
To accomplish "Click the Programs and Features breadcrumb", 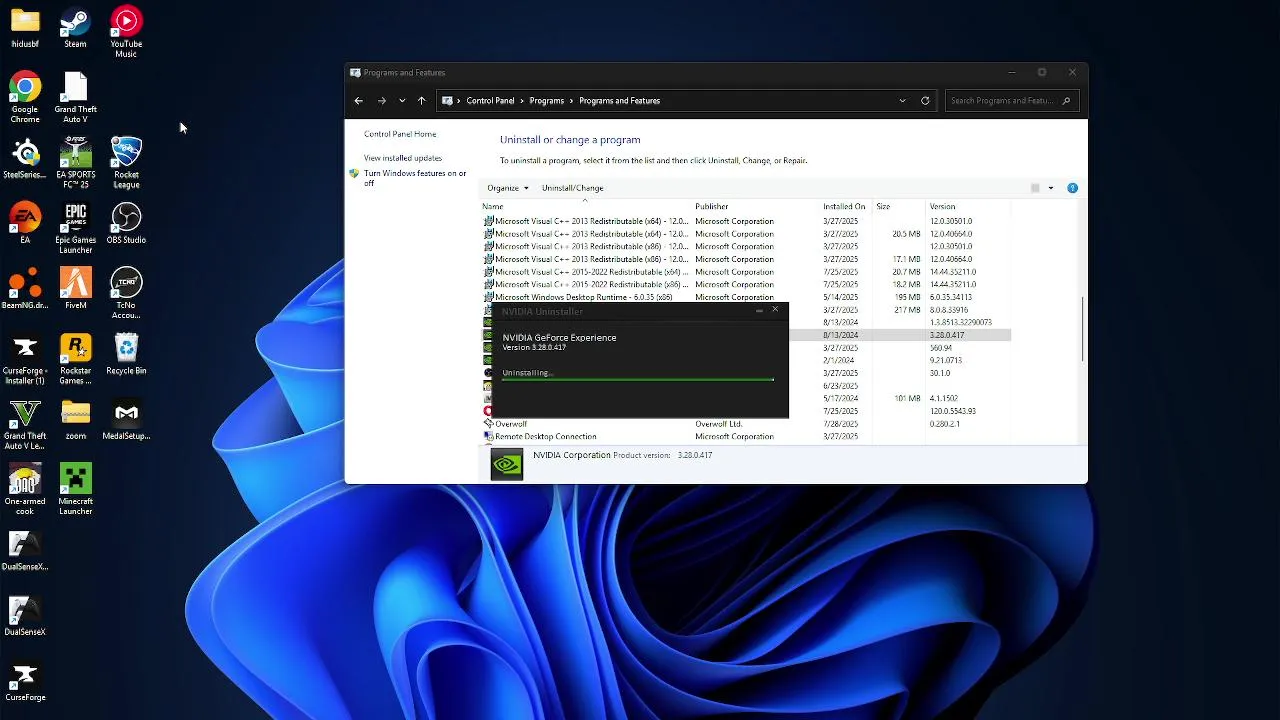I will click(x=619, y=100).
